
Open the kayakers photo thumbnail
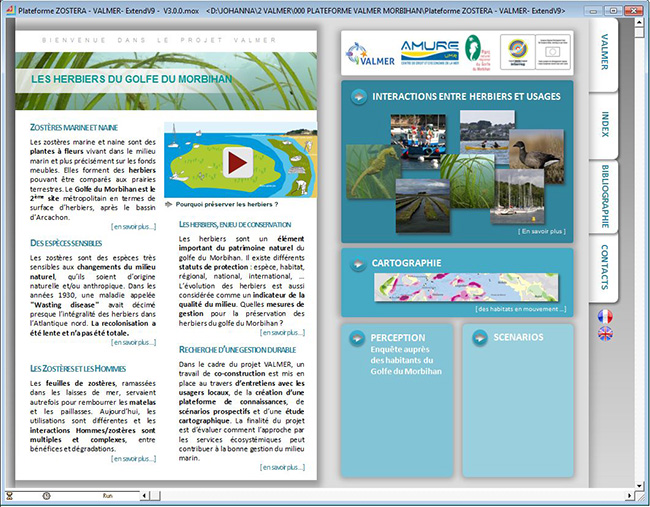click(x=485, y=132)
